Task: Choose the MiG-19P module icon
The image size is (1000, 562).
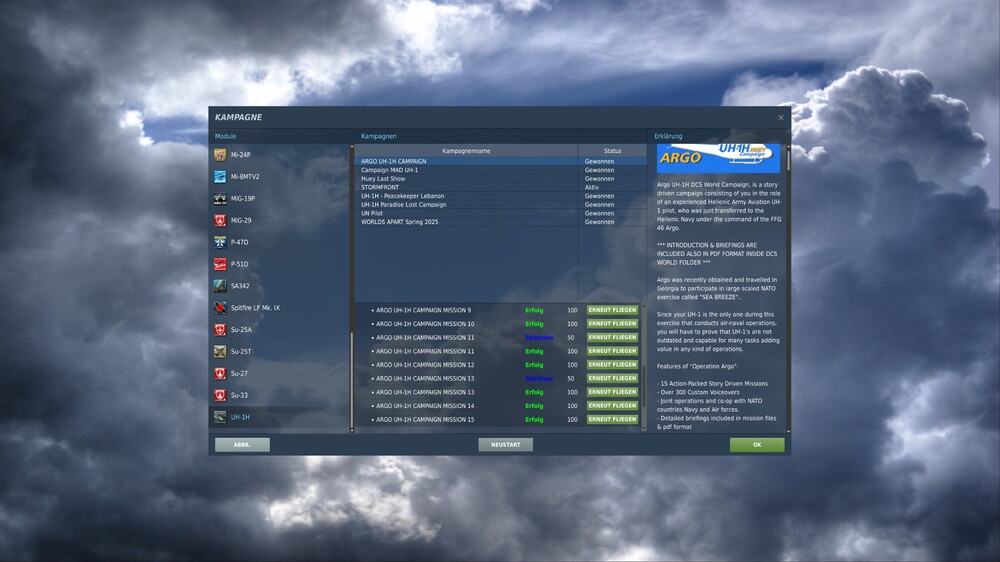Action: click(x=220, y=198)
